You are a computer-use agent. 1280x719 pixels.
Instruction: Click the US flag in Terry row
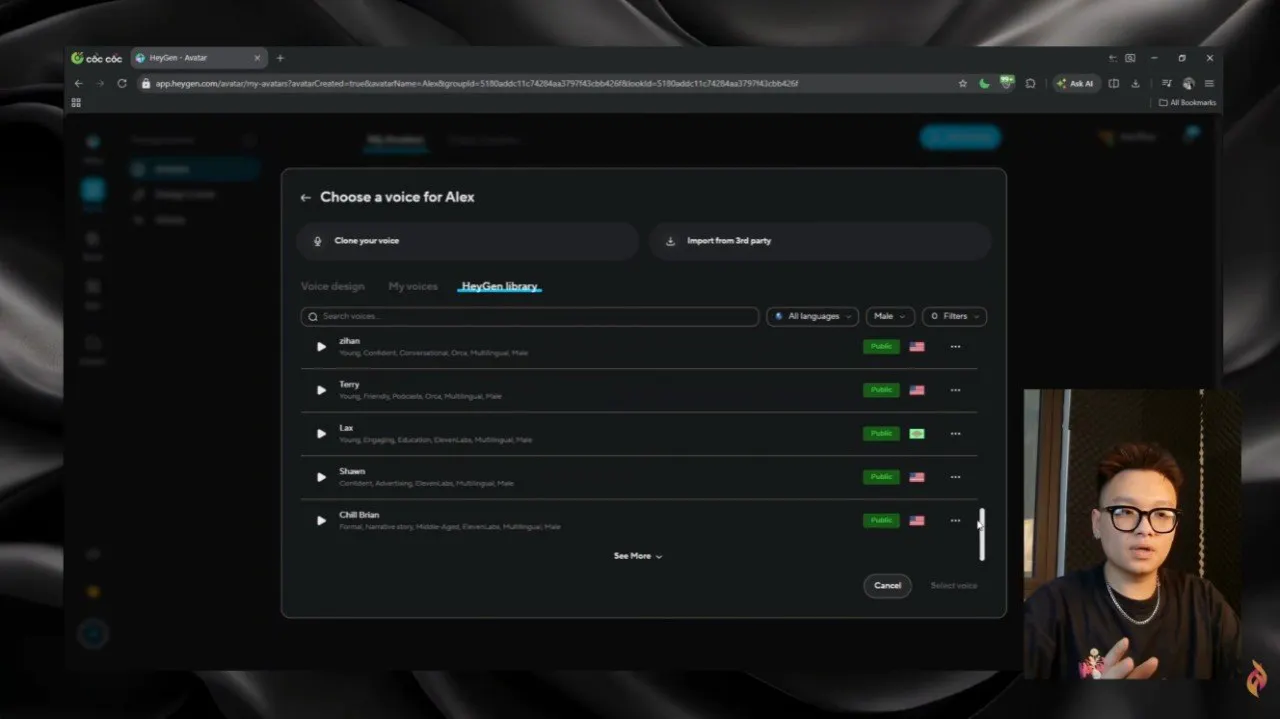tap(917, 390)
